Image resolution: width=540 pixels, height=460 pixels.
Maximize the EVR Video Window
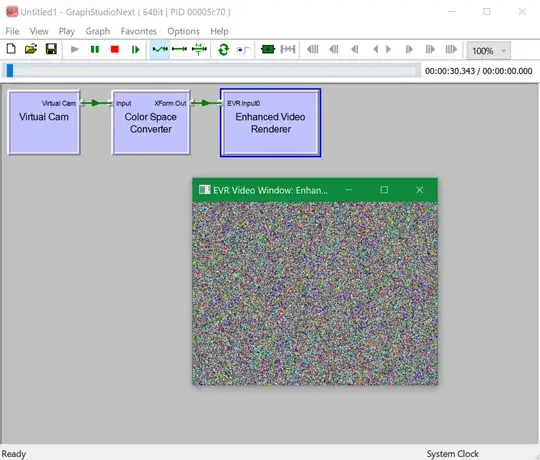point(384,190)
